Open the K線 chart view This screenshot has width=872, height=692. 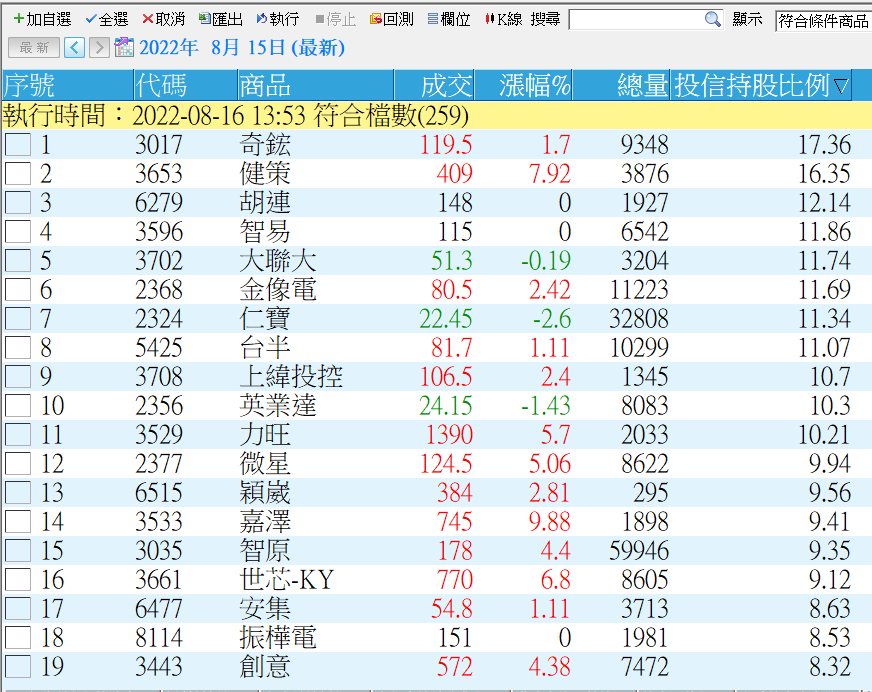point(504,19)
